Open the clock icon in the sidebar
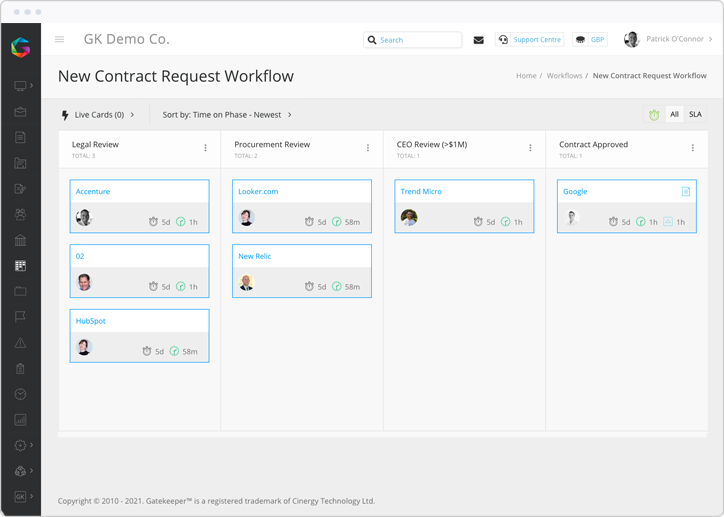The image size is (724, 517). (20, 394)
